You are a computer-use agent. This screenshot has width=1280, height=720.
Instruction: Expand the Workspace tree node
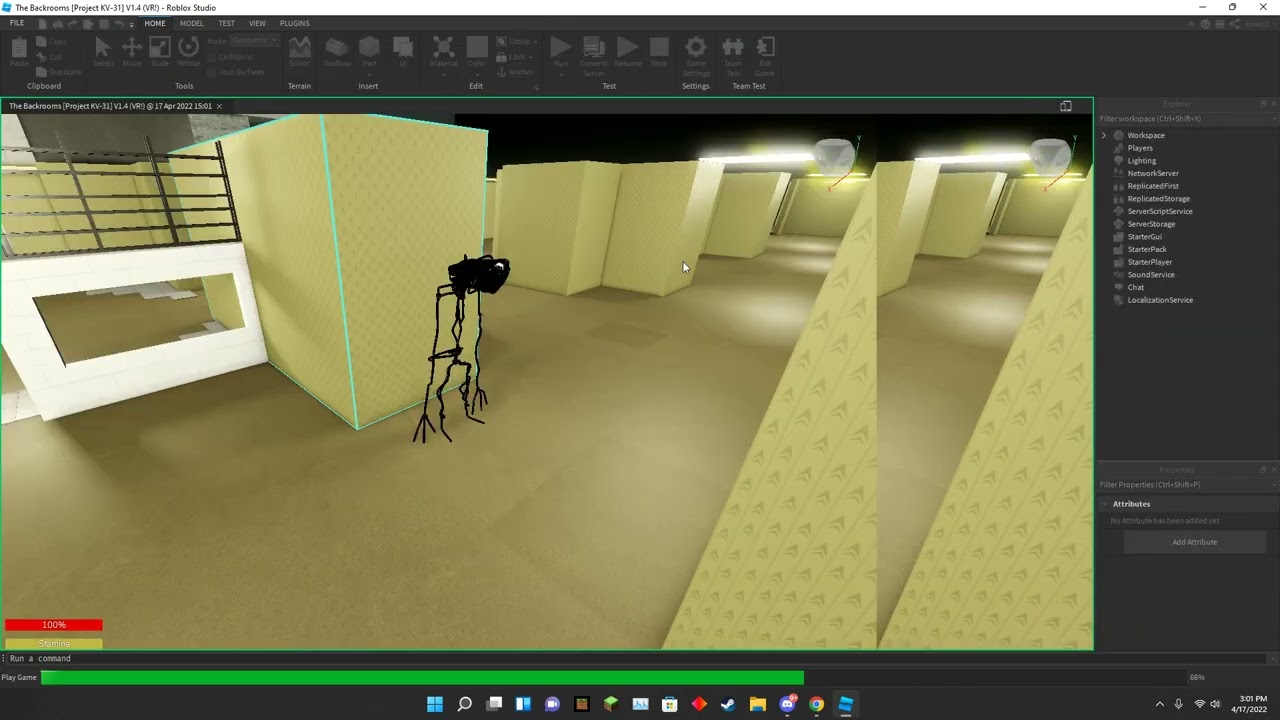[x=1104, y=135]
